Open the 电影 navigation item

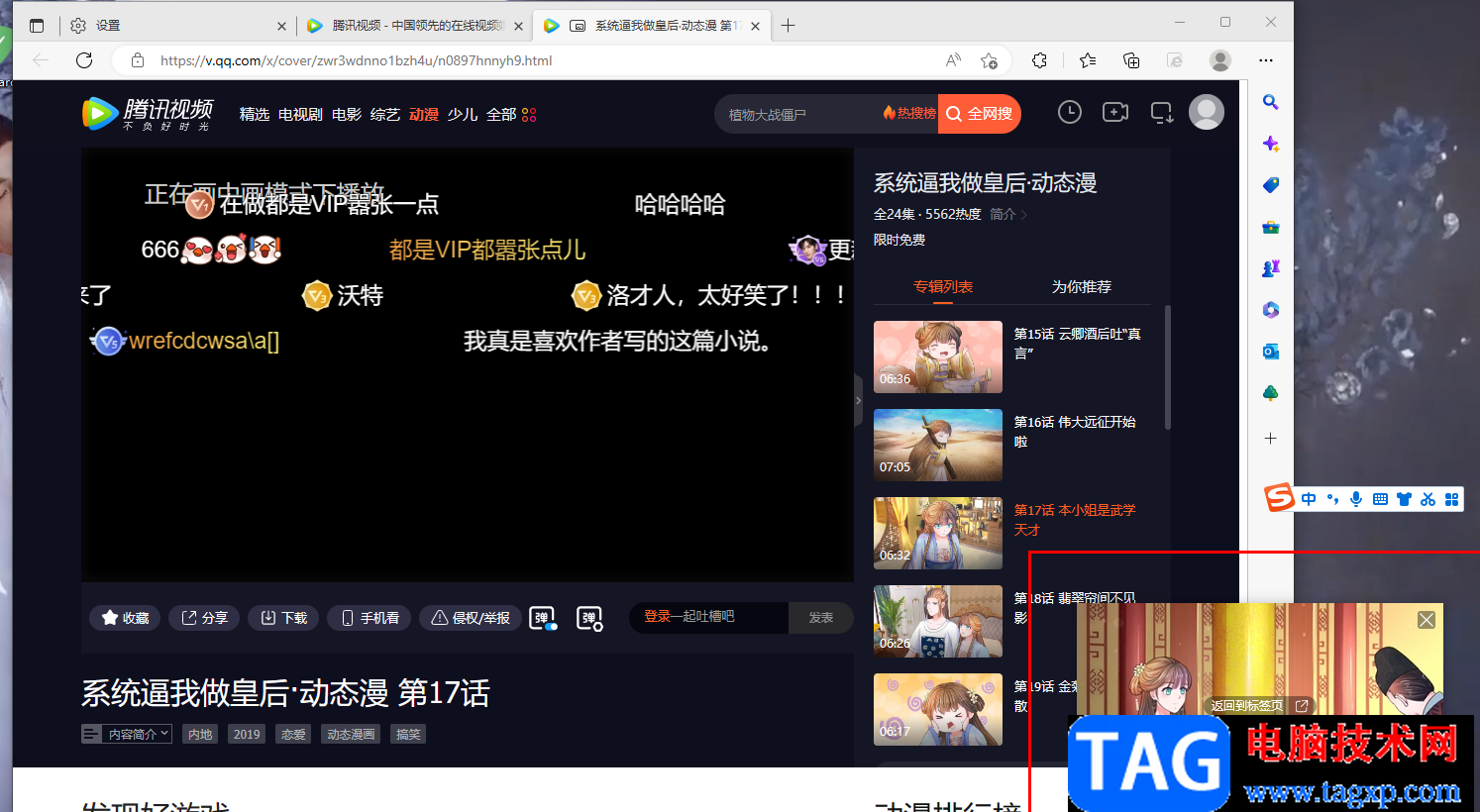point(347,115)
